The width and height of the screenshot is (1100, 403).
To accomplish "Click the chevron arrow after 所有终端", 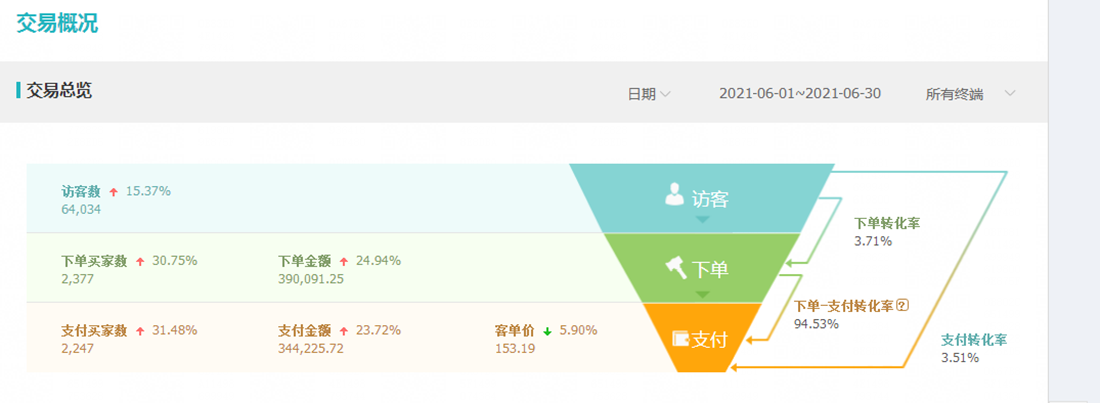I will coord(1010,93).
